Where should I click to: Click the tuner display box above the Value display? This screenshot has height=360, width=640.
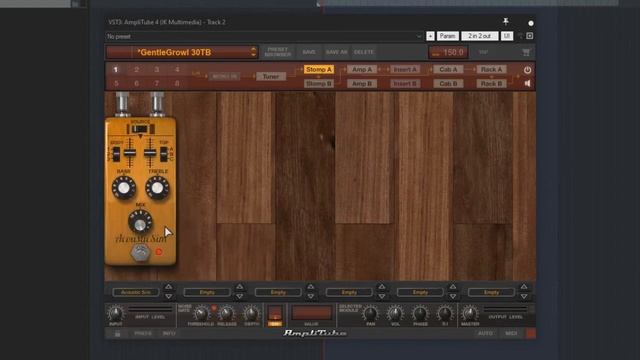point(275,313)
